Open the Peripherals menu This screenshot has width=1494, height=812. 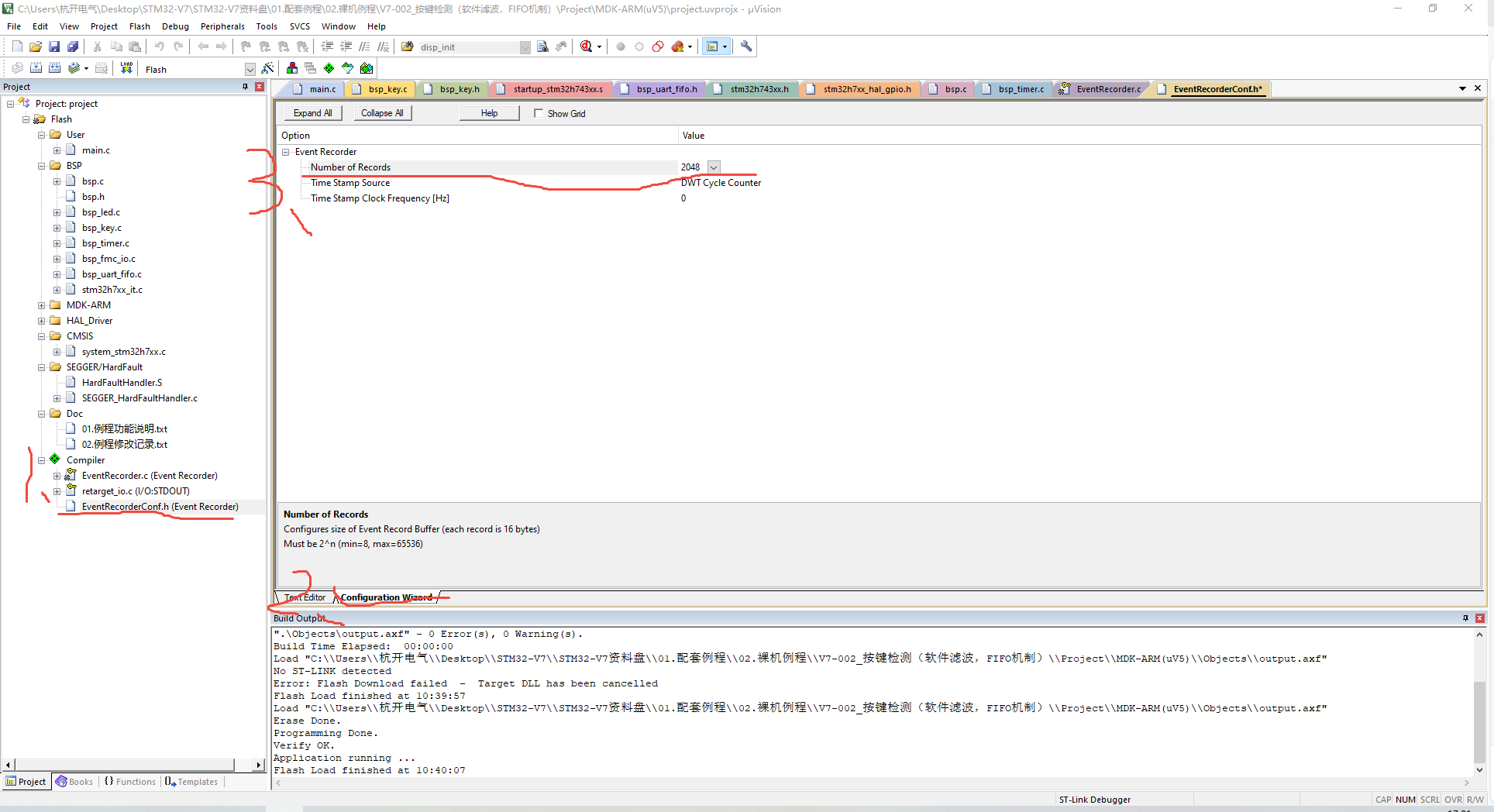tap(222, 26)
